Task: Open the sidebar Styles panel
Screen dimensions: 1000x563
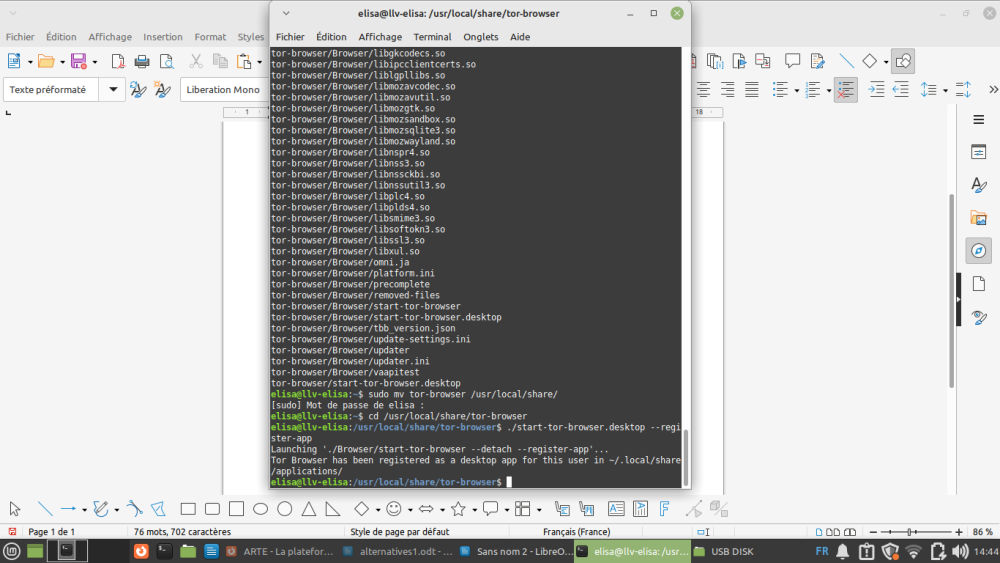Action: tap(979, 185)
